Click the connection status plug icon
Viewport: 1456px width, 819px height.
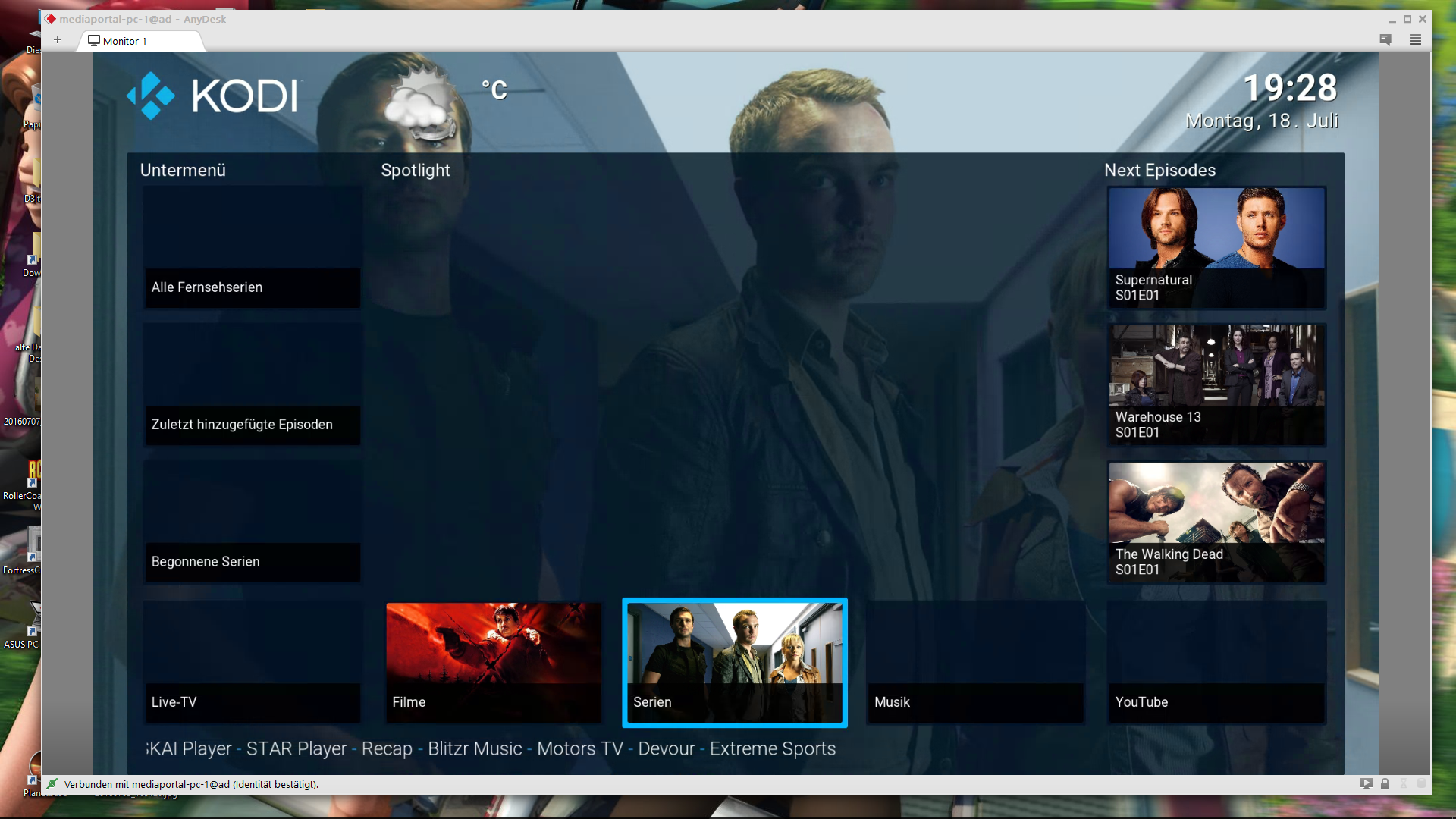52,784
